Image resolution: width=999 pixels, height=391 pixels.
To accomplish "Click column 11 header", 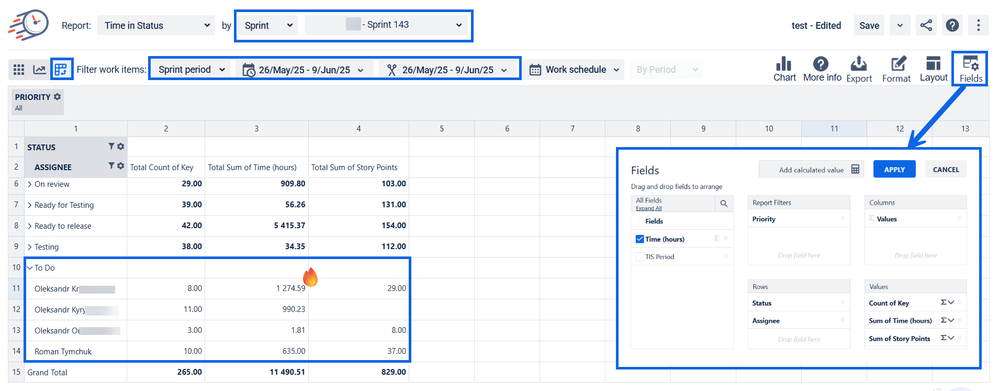I will point(833,128).
